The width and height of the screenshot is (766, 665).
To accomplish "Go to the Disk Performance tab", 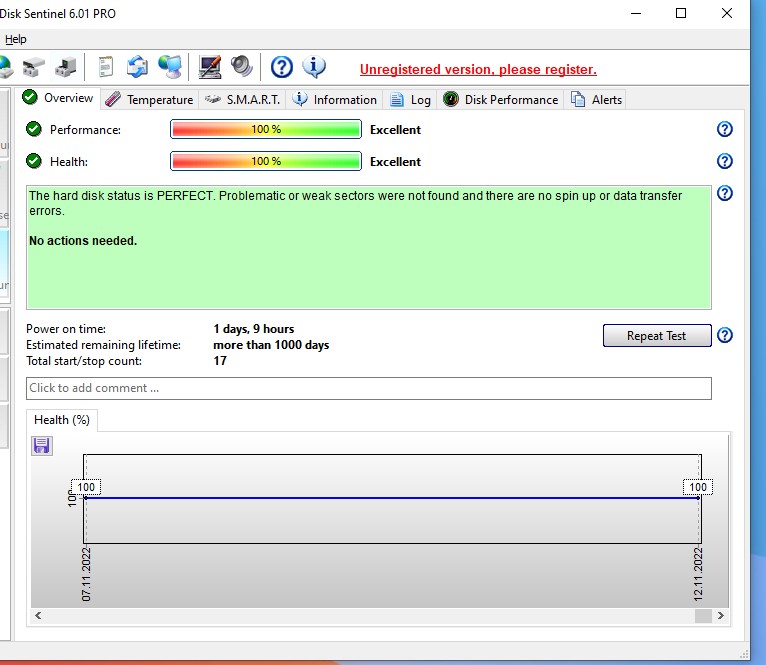I will coord(500,100).
